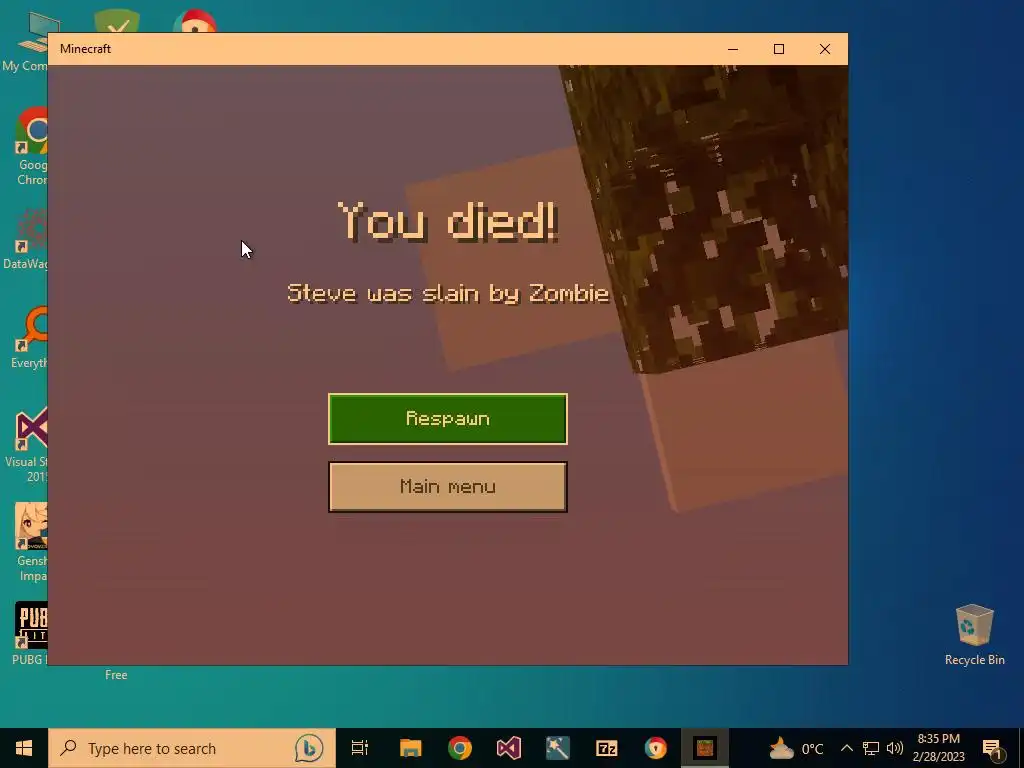Open second Chrome icon on taskbar

point(656,748)
